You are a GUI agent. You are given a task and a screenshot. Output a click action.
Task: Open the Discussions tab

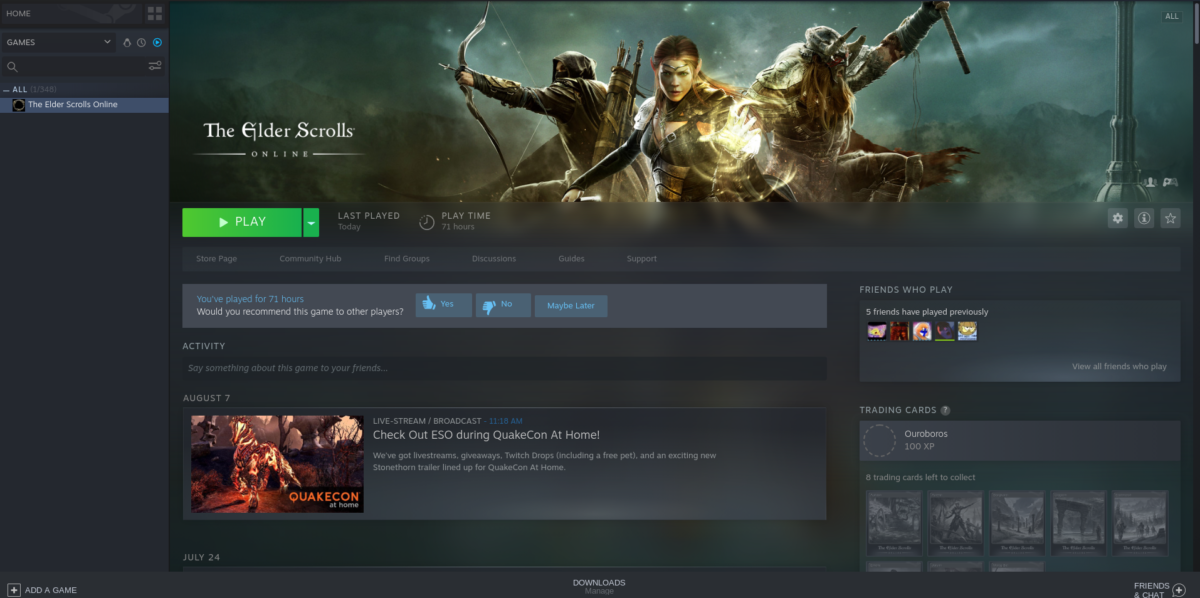tap(494, 259)
